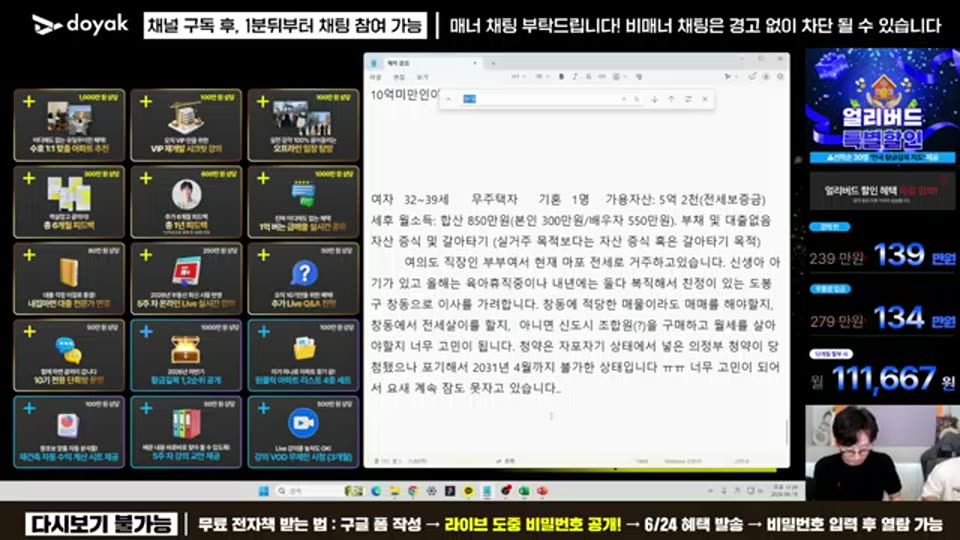Expand the replace chevron in find bar
The height and width of the screenshot is (540, 960).
[x=449, y=99]
